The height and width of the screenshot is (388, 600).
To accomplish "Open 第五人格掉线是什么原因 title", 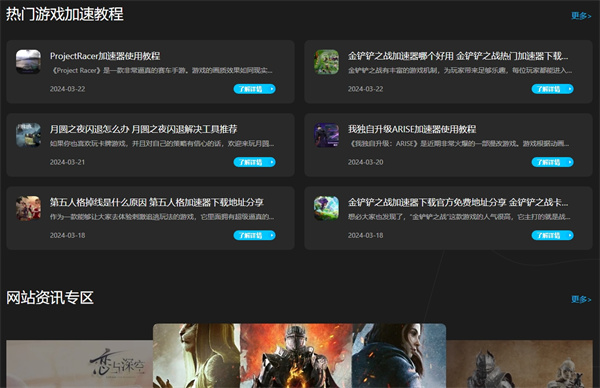I will click(x=157, y=202).
